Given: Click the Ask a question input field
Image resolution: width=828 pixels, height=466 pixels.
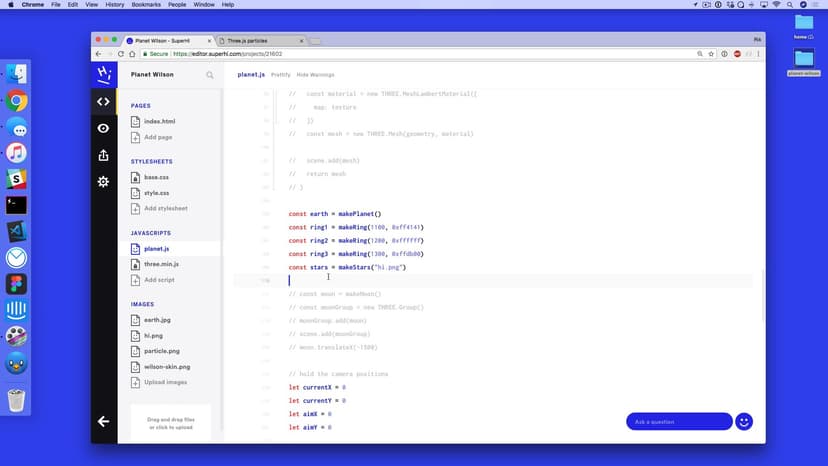Looking at the screenshot, I should 678,421.
